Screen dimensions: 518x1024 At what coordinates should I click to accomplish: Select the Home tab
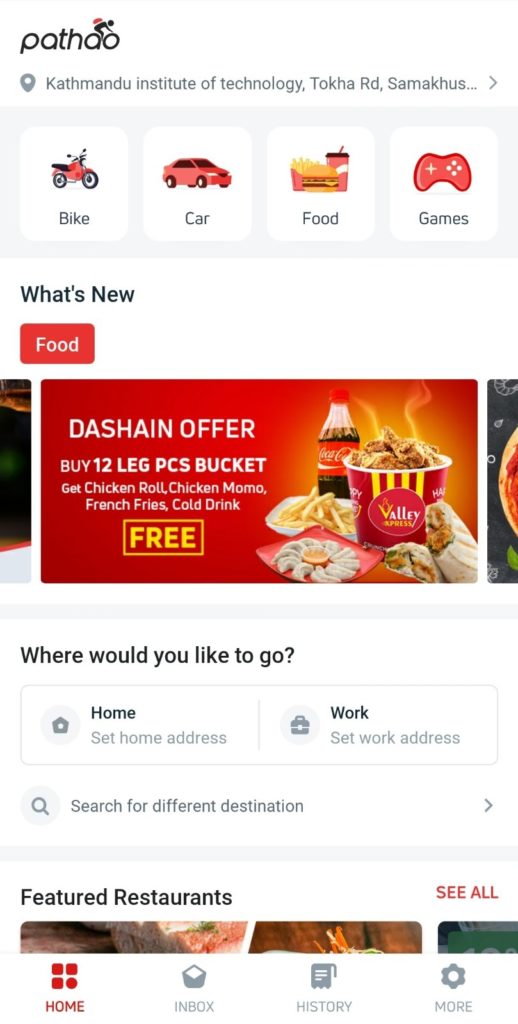click(x=65, y=989)
